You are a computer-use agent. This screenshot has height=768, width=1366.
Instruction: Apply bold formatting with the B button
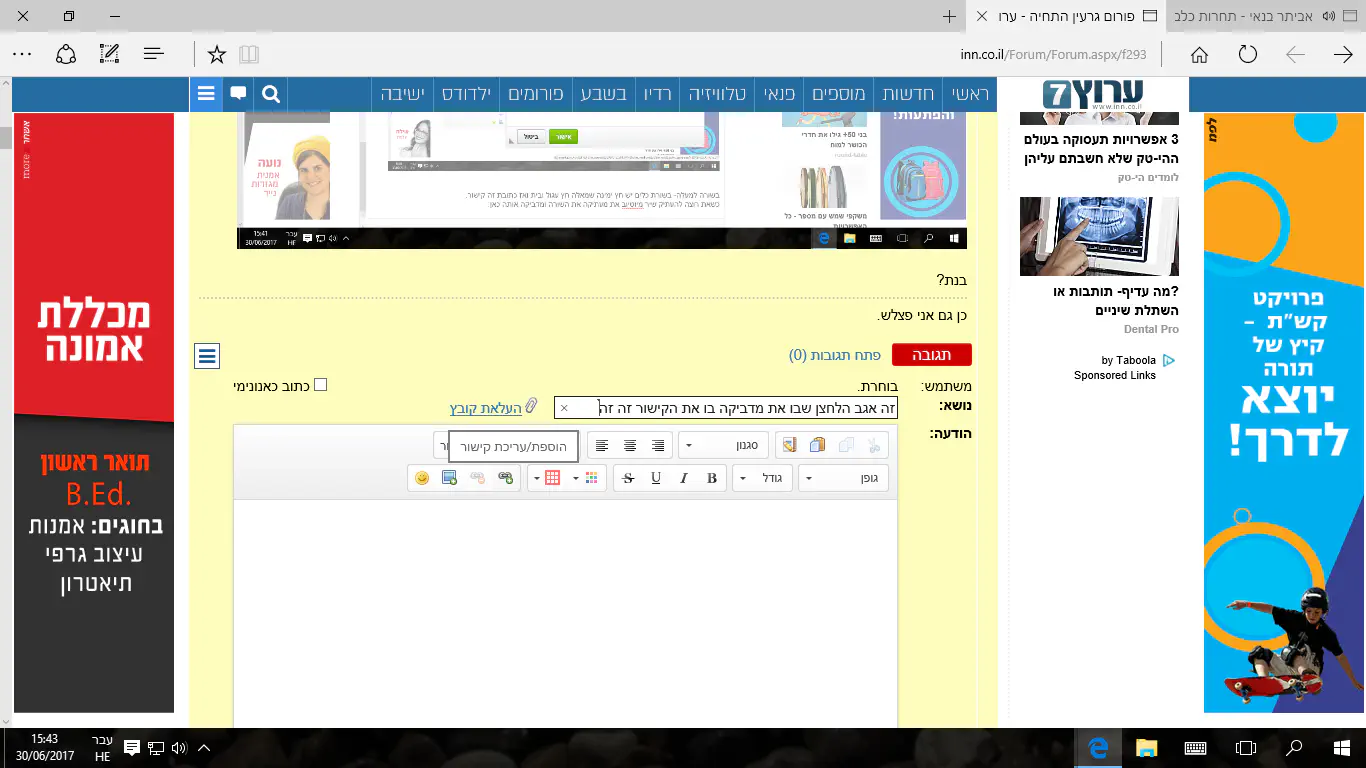tap(712, 478)
